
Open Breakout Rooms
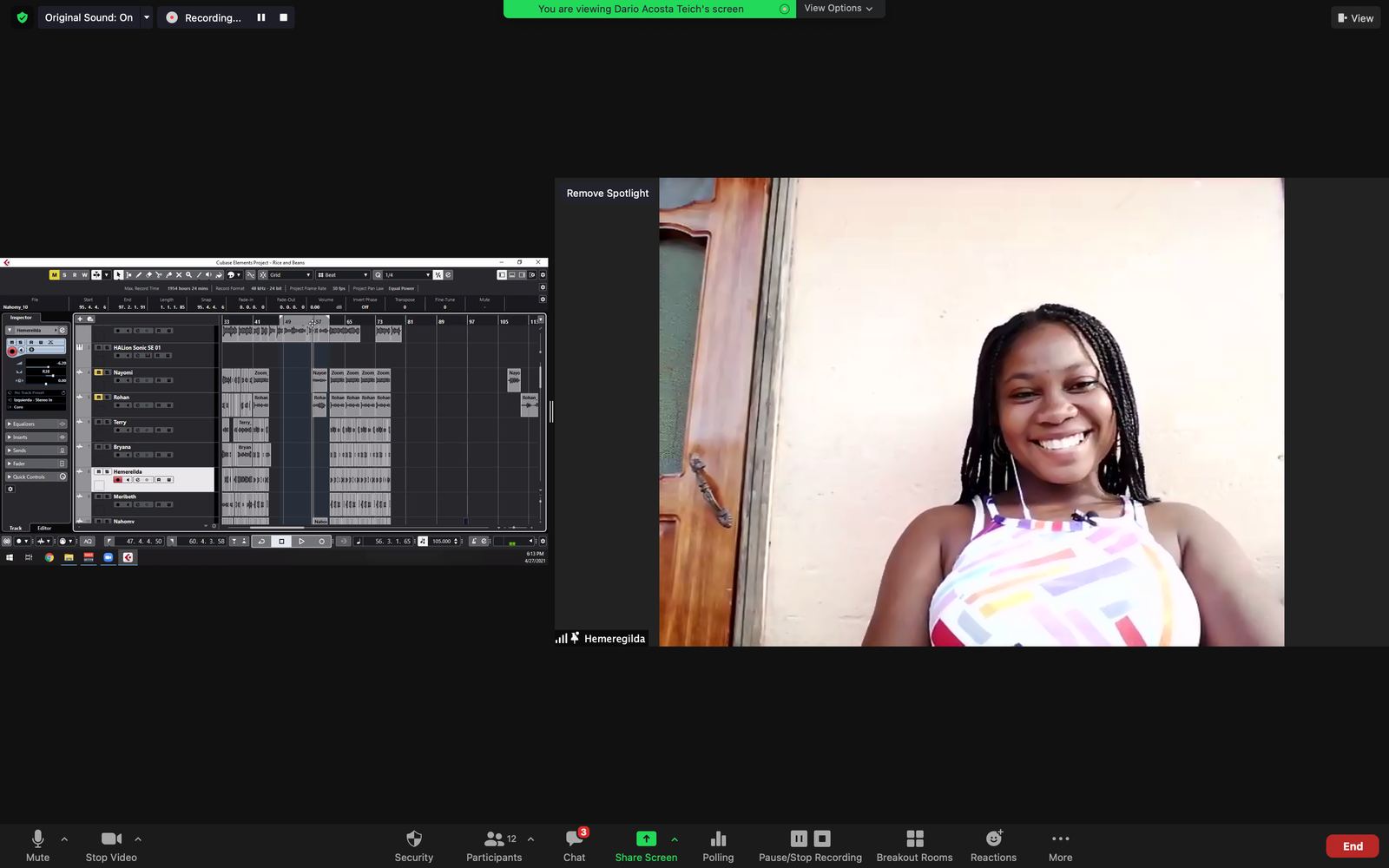[x=914, y=845]
